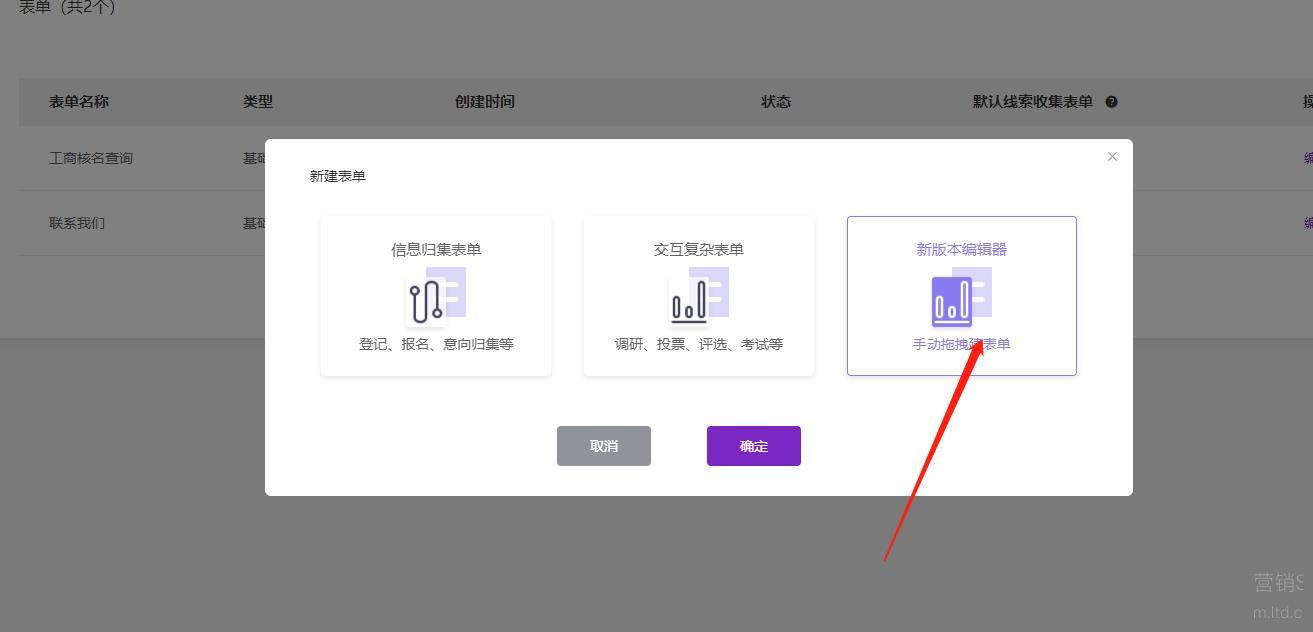Screen dimensions: 1313x632
Task: Click the 类型 column header
Action: [258, 102]
